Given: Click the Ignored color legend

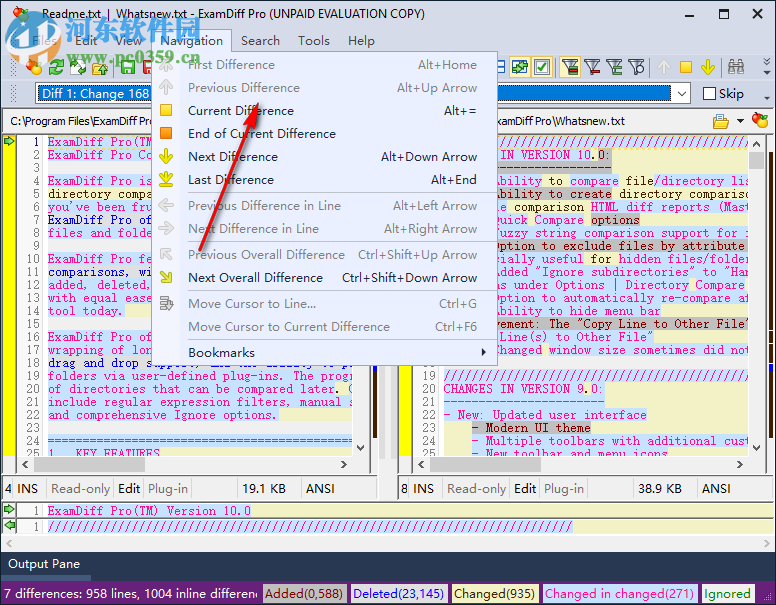Looking at the screenshot, I should pyautogui.click(x=727, y=594).
